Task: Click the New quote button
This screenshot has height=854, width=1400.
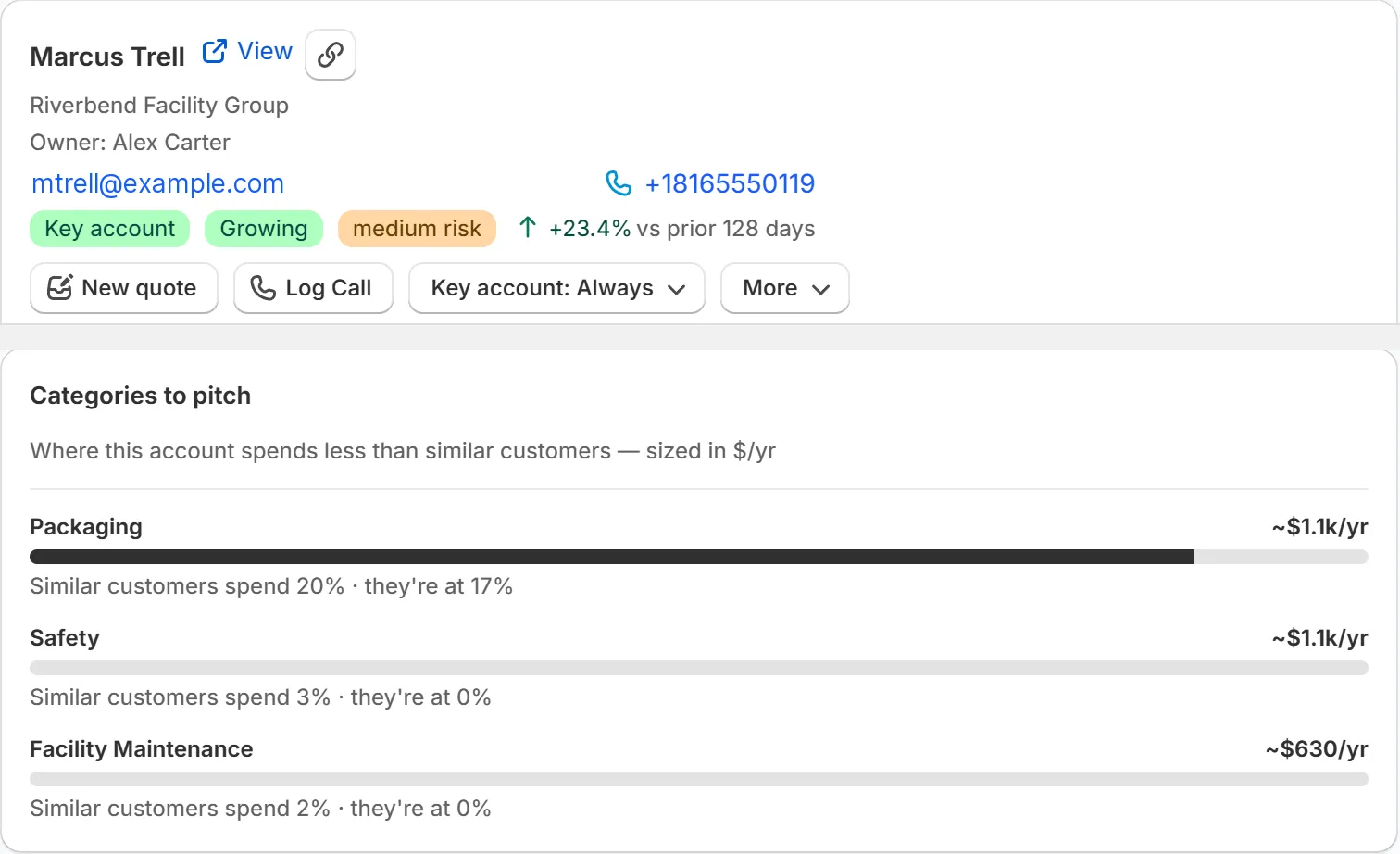Action: 124,288
